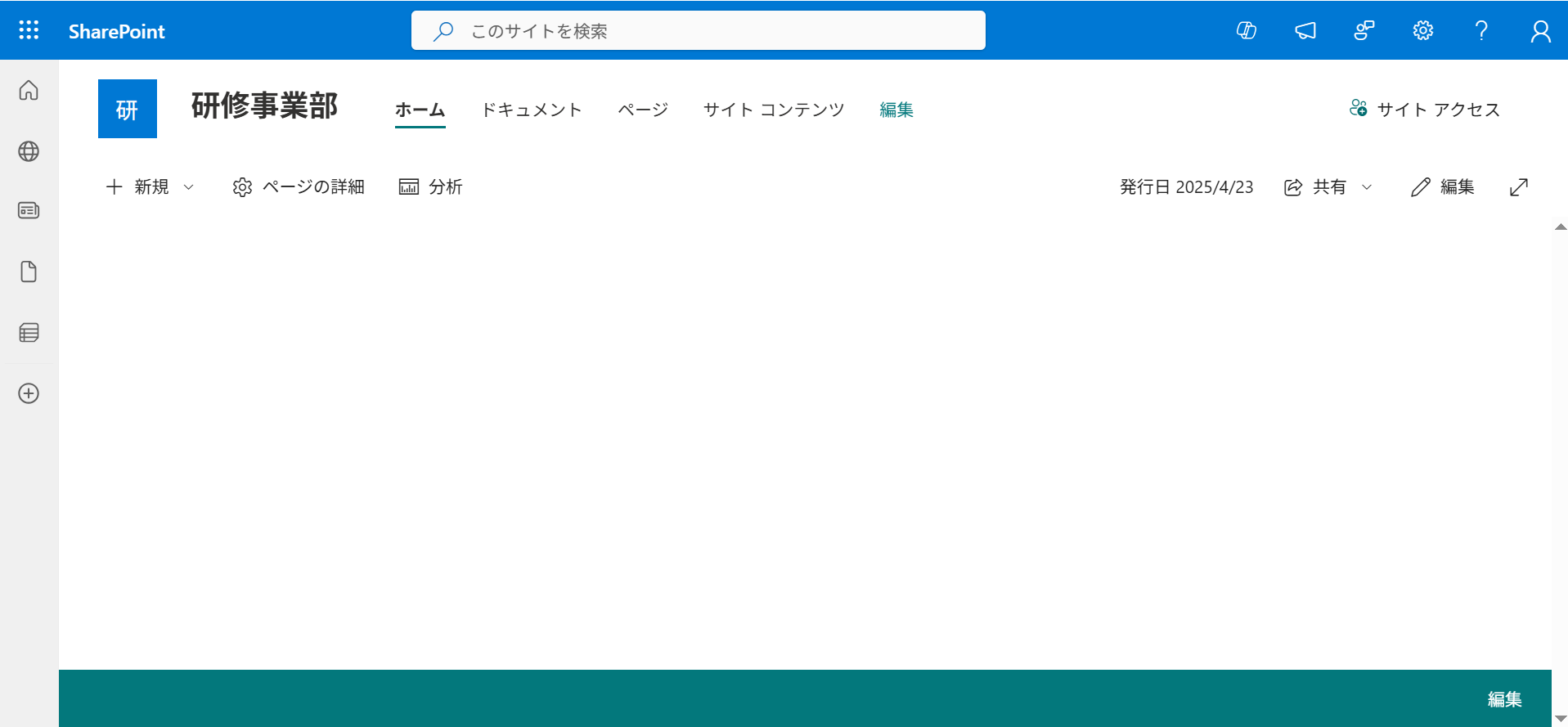This screenshot has height=727, width=1568.
Task: Click the ページの詳細 button
Action: point(299,187)
